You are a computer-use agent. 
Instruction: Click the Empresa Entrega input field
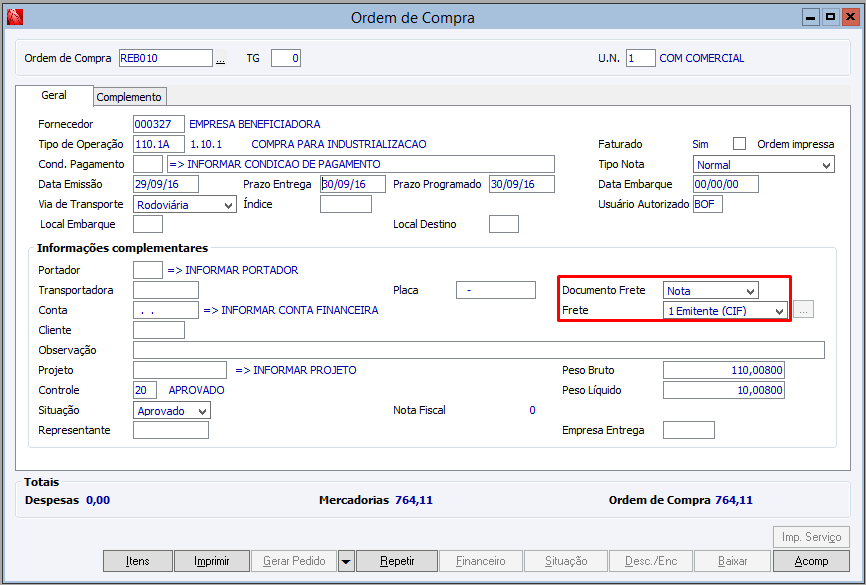point(689,430)
